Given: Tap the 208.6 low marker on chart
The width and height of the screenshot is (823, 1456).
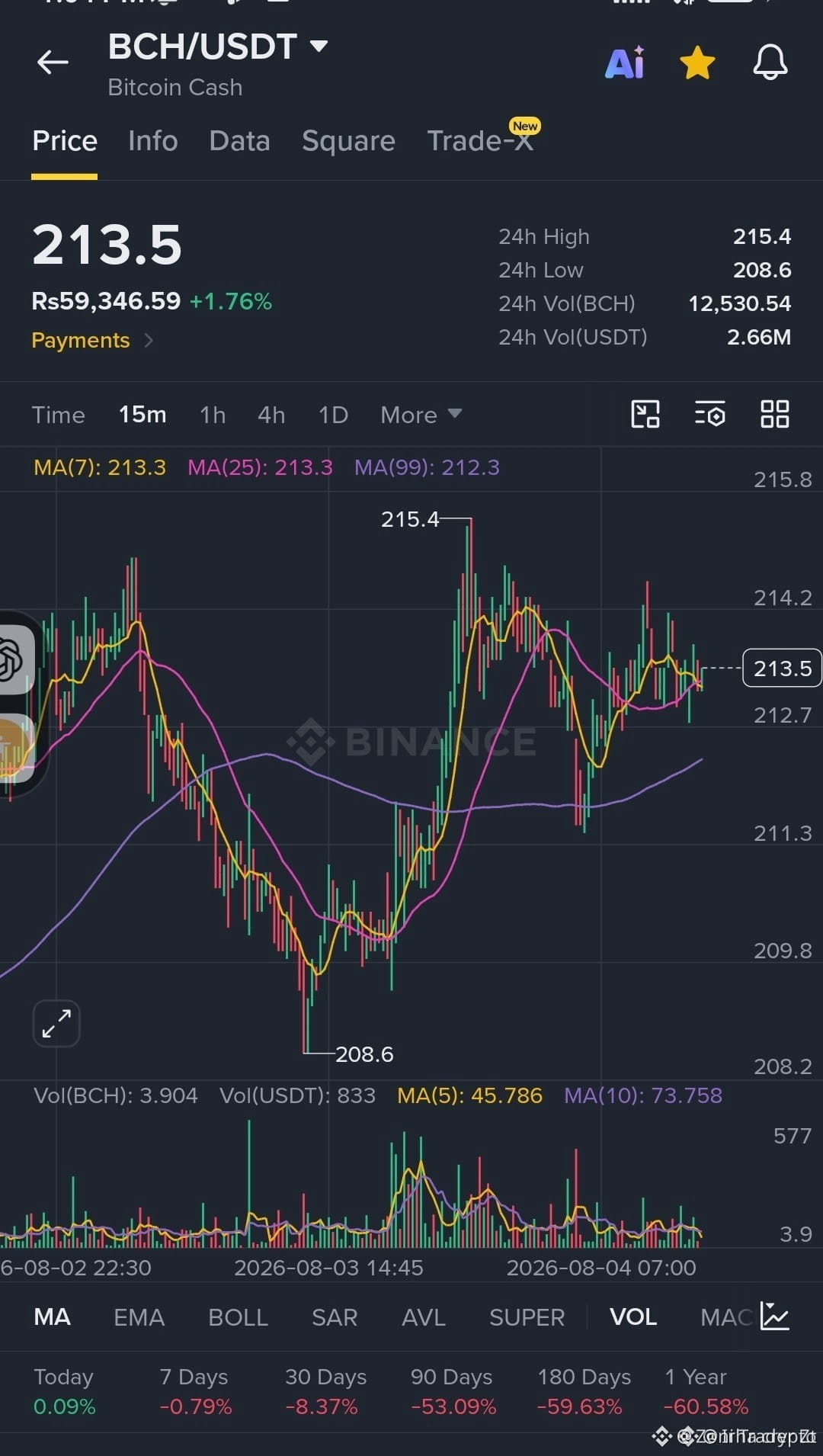Looking at the screenshot, I should pos(364,1054).
